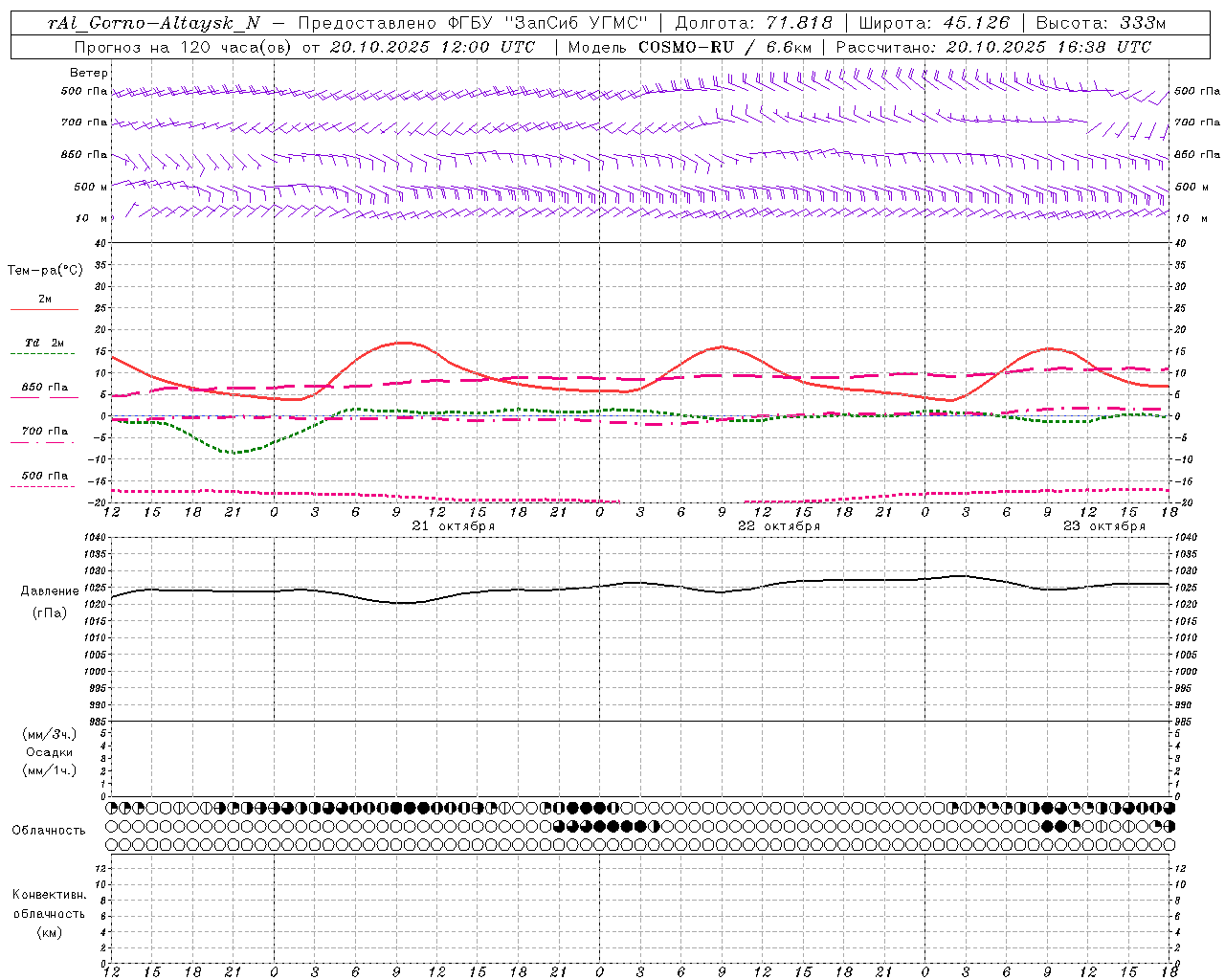Screen dimensions: 1225x980
Task: Click the Тем-ра(°C) temperature section label
Action: click(45, 271)
